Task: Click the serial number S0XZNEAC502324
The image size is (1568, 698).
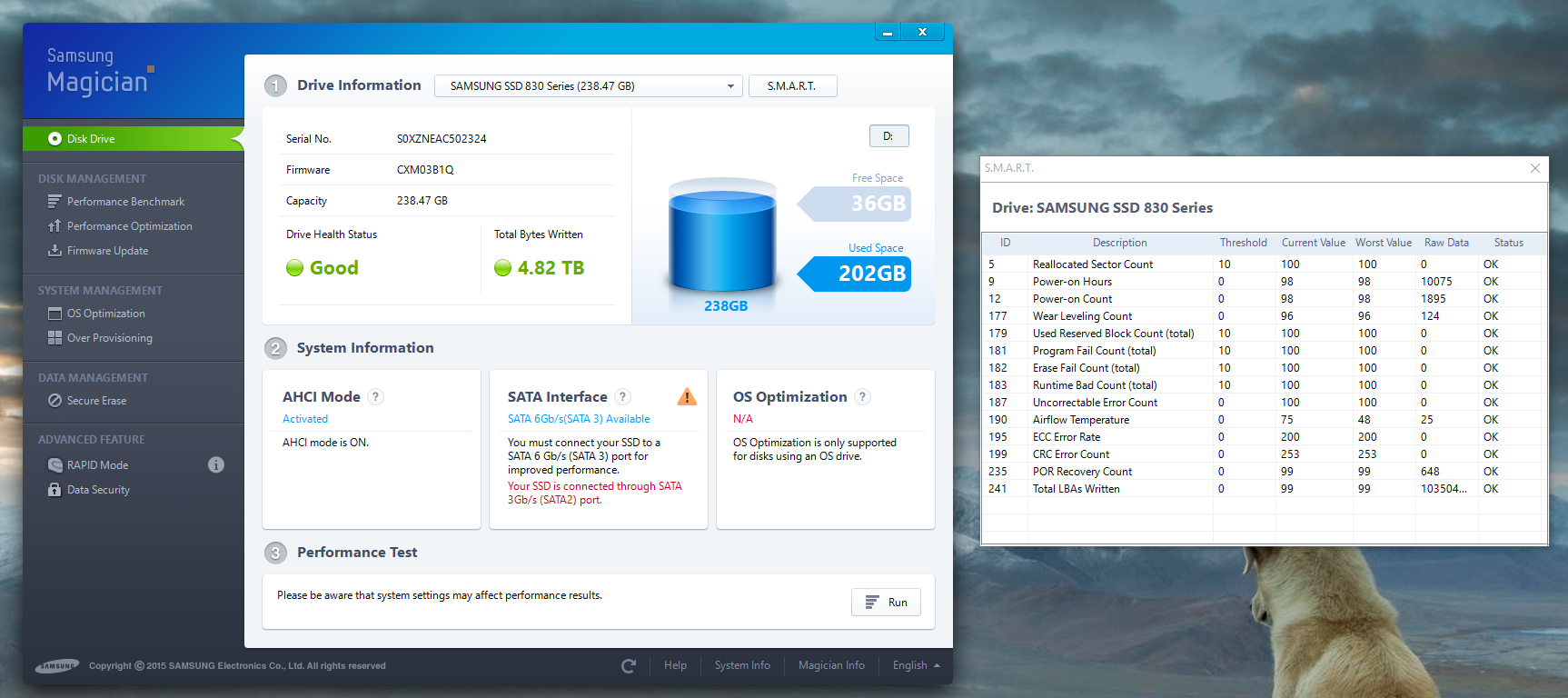Action: [442, 139]
